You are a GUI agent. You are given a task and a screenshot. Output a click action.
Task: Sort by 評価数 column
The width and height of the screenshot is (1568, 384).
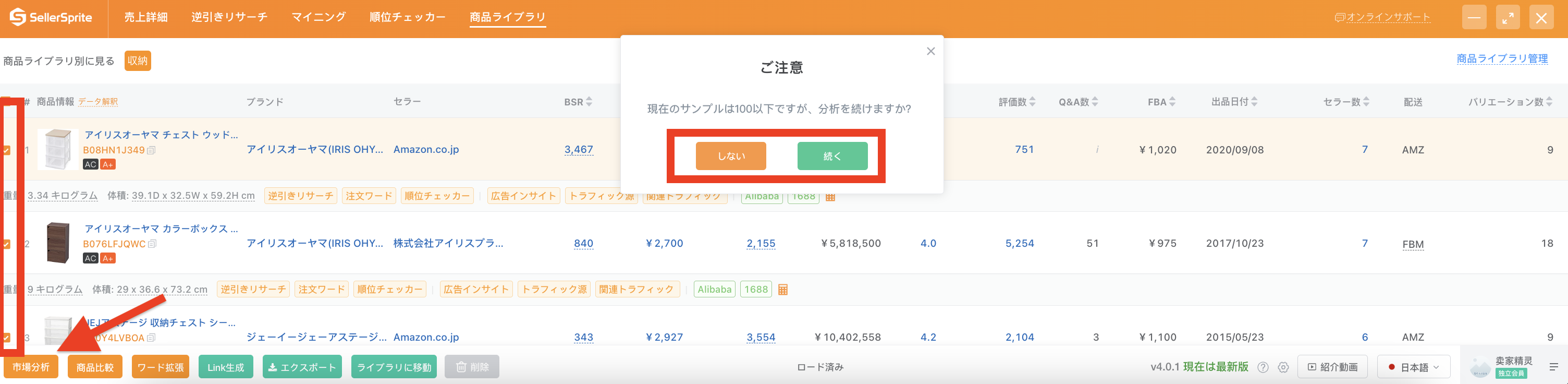1032,102
